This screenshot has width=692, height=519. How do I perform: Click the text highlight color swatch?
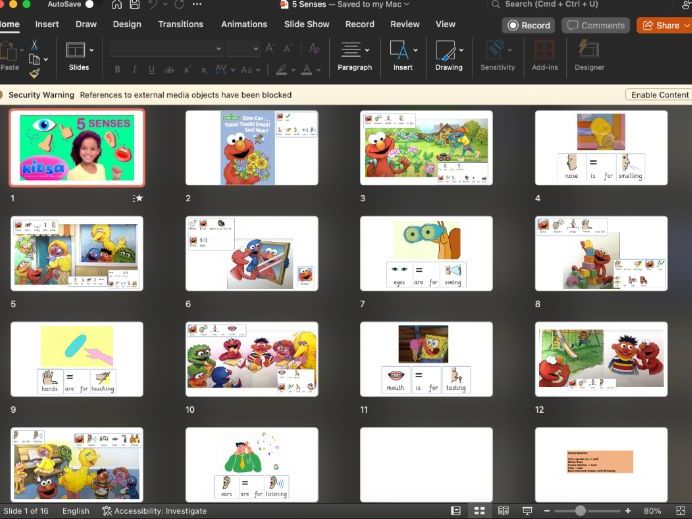click(282, 70)
